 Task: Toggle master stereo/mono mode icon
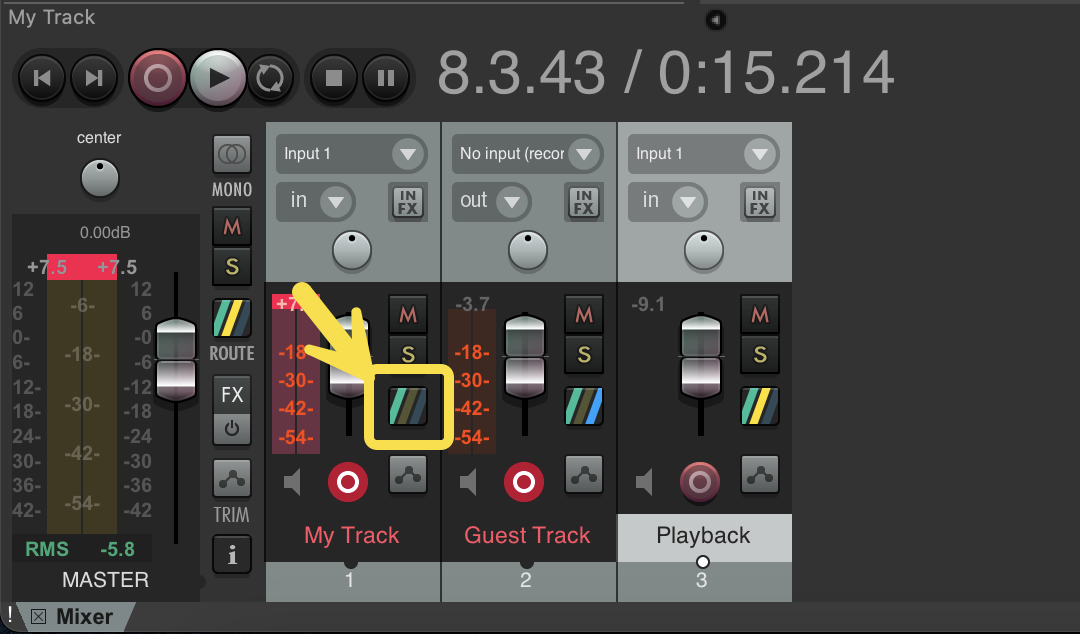point(232,154)
